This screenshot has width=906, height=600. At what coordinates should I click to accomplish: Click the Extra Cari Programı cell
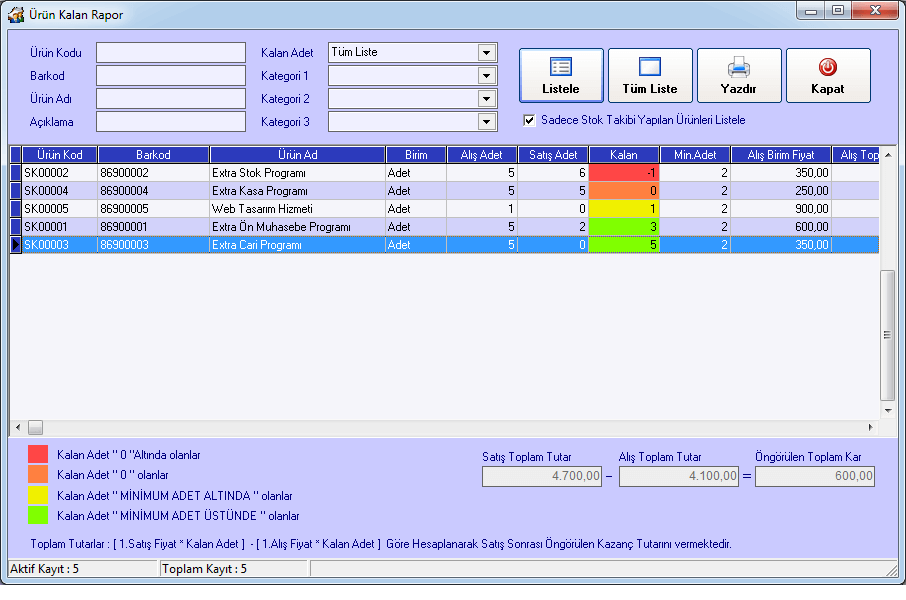pos(298,245)
